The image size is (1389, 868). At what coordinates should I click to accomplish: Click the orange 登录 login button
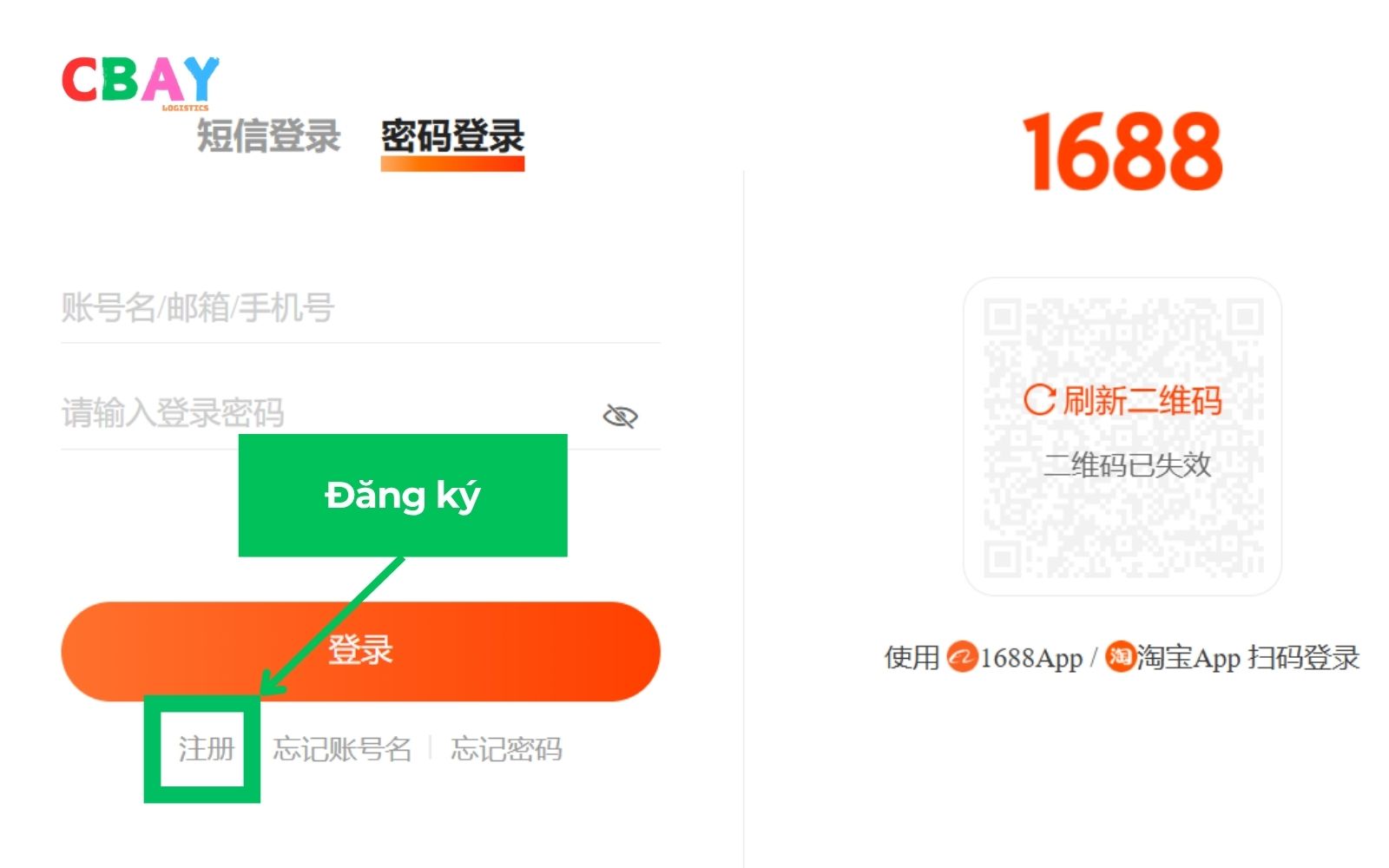360,651
